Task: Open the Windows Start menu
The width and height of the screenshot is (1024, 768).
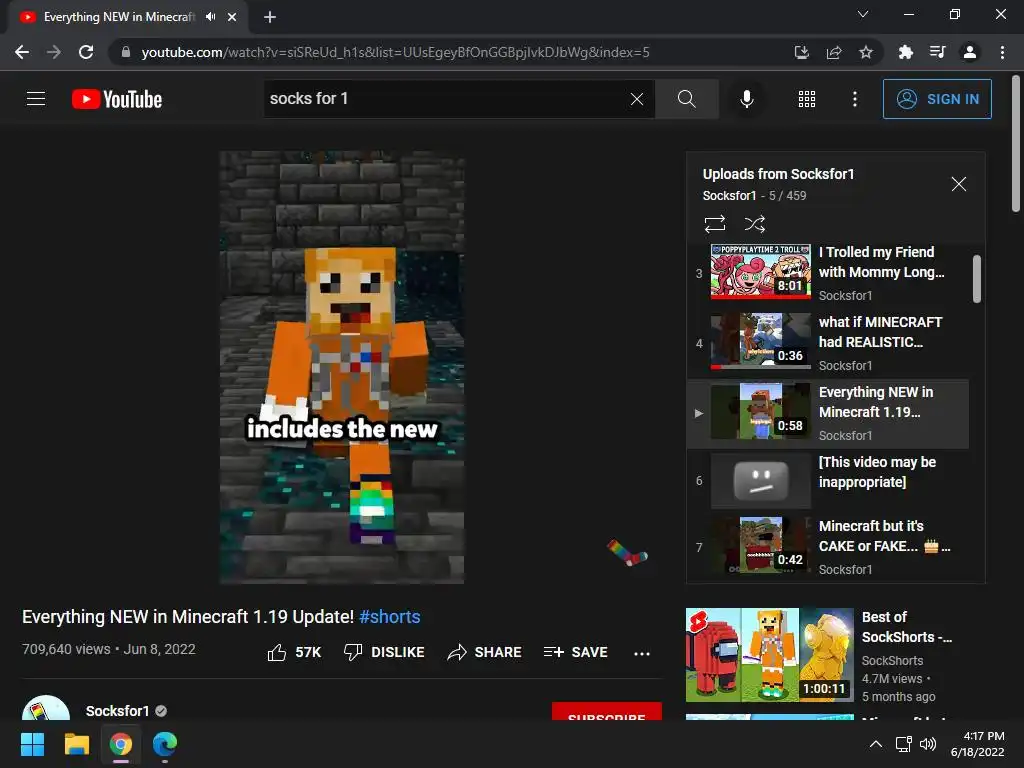Action: click(32, 744)
